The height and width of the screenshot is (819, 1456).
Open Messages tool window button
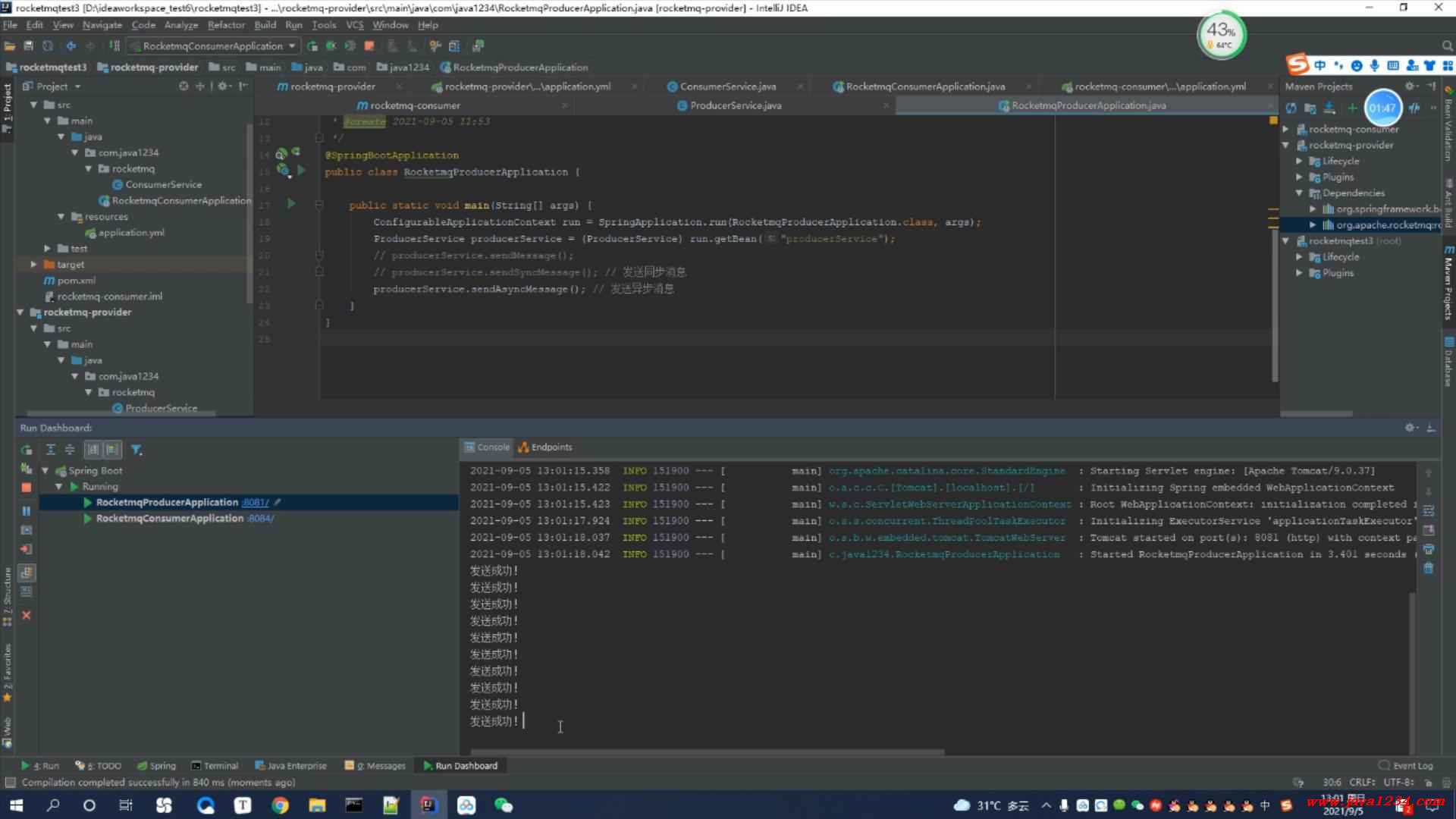(x=375, y=766)
